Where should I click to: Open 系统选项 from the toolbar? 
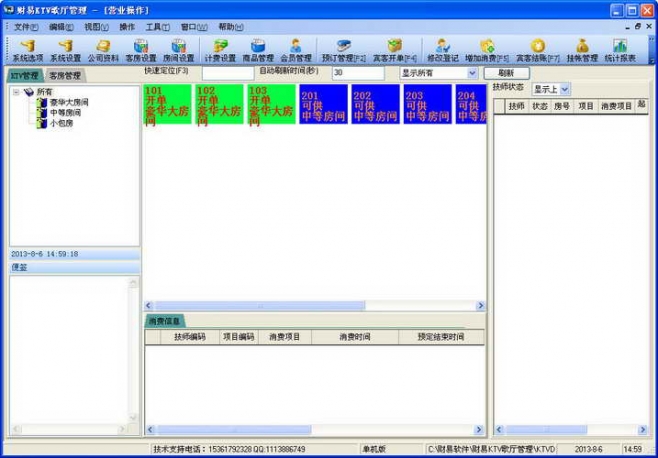[27, 50]
